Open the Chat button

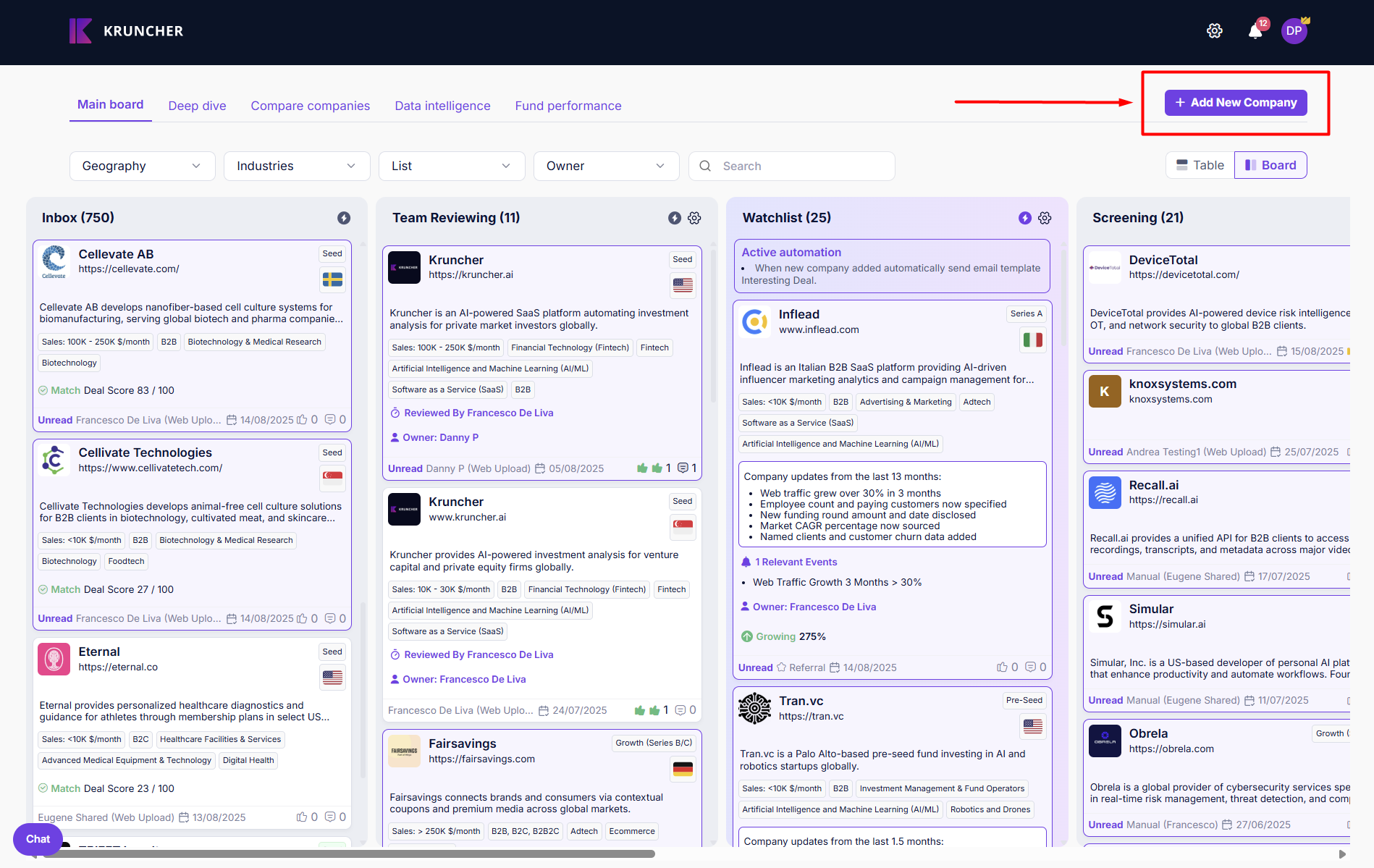[38, 839]
